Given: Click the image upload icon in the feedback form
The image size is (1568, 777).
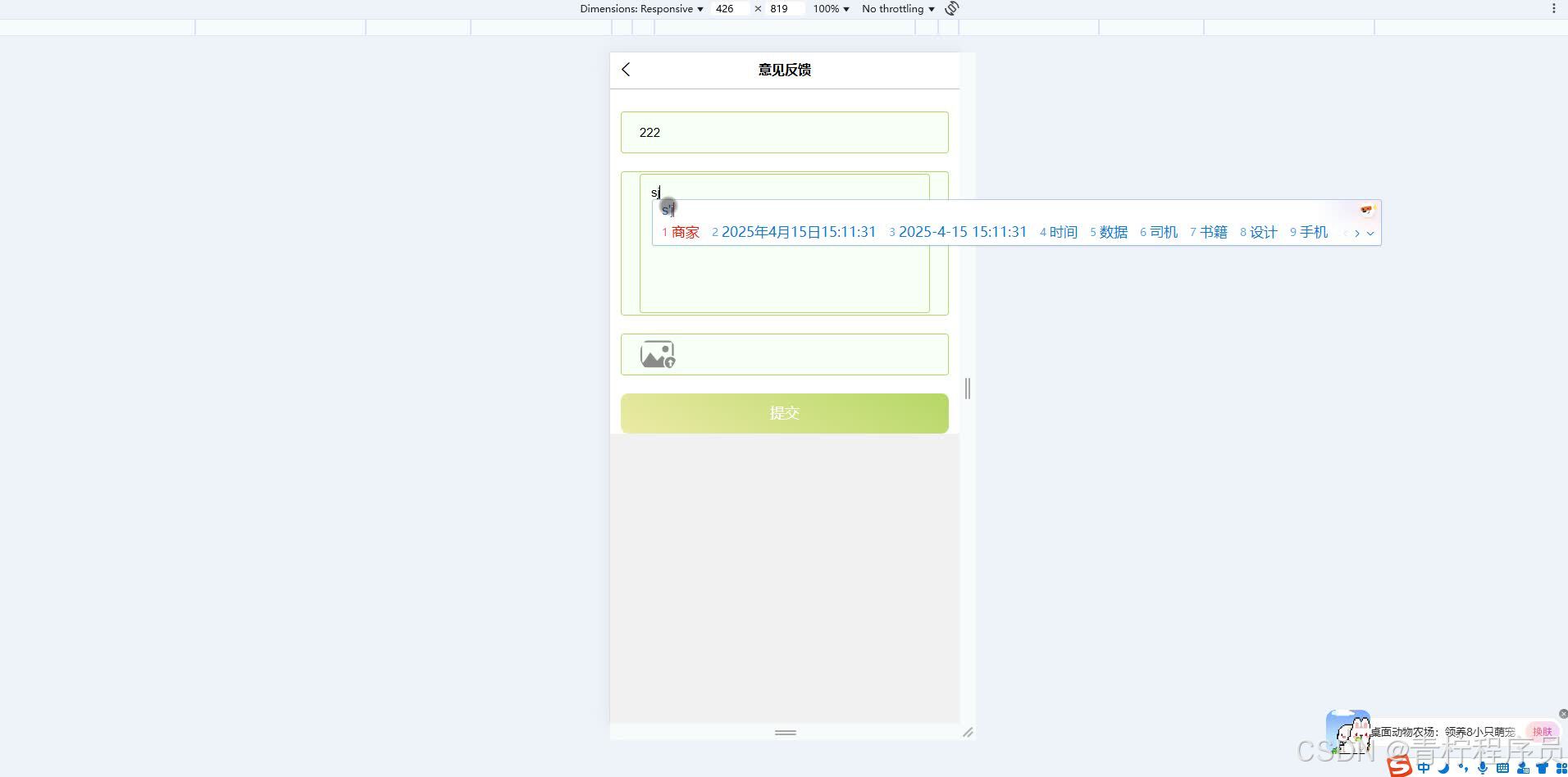Looking at the screenshot, I should 656,354.
